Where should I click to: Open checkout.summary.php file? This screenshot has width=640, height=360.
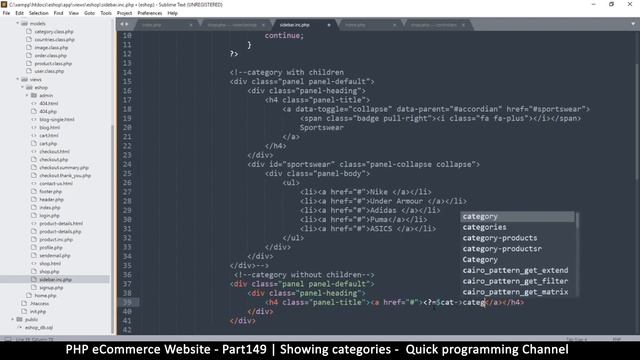click(64, 167)
